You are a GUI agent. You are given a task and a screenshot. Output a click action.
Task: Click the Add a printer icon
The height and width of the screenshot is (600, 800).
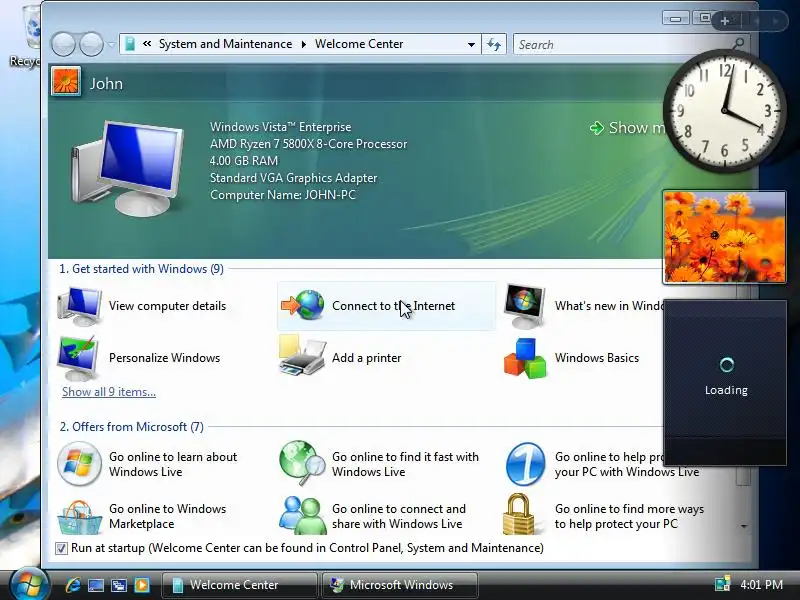tap(302, 356)
